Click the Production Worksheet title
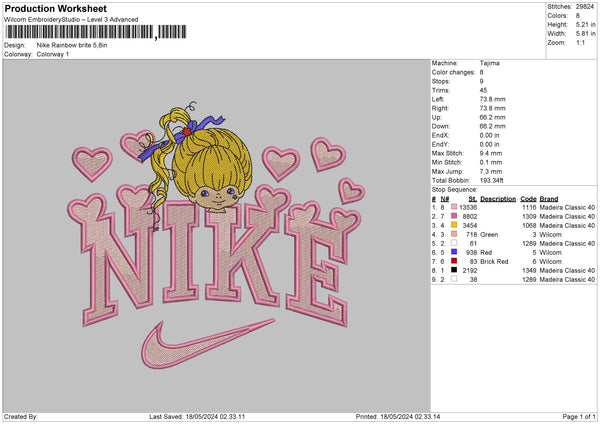Viewport: 600px width, 424px height. (55, 8)
